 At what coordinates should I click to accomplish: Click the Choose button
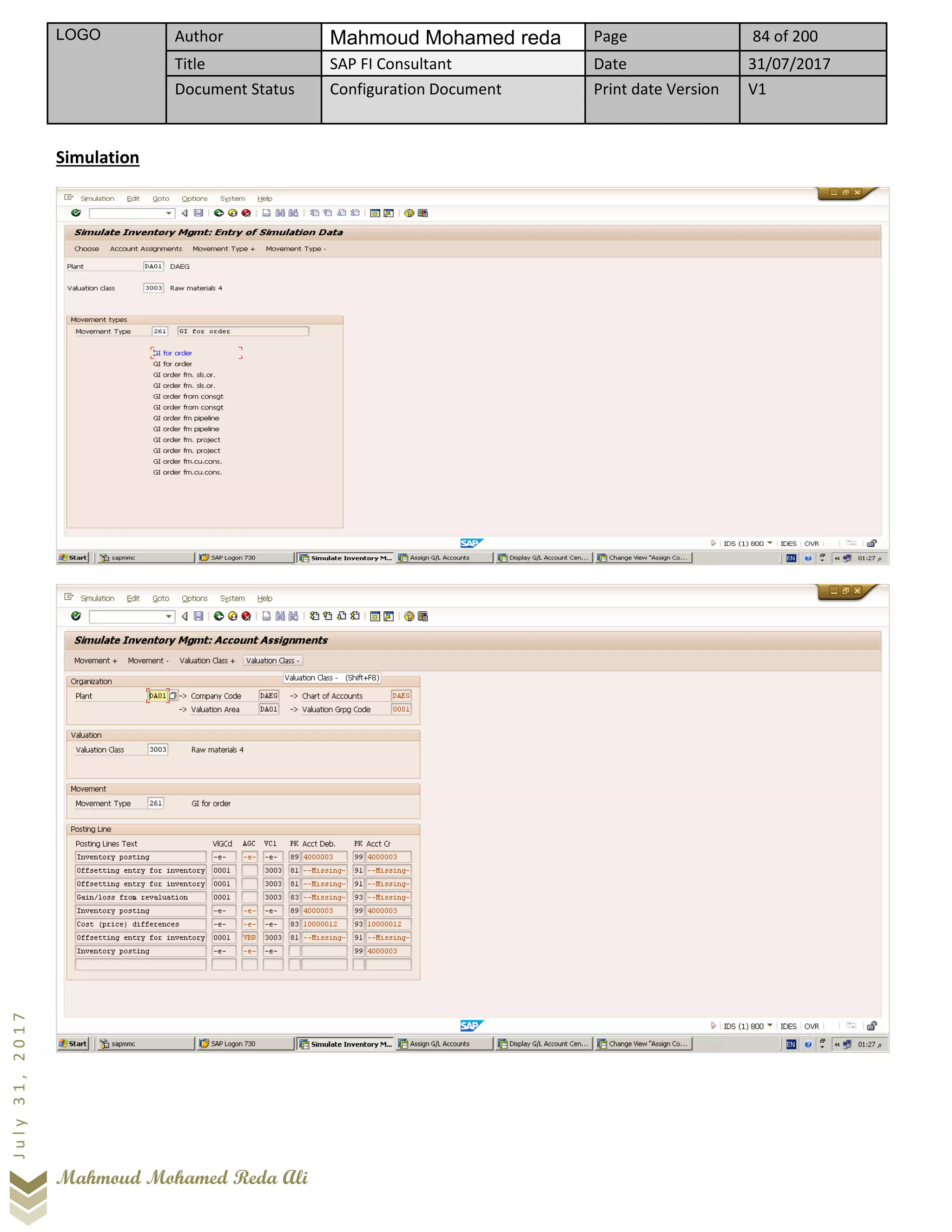point(86,249)
